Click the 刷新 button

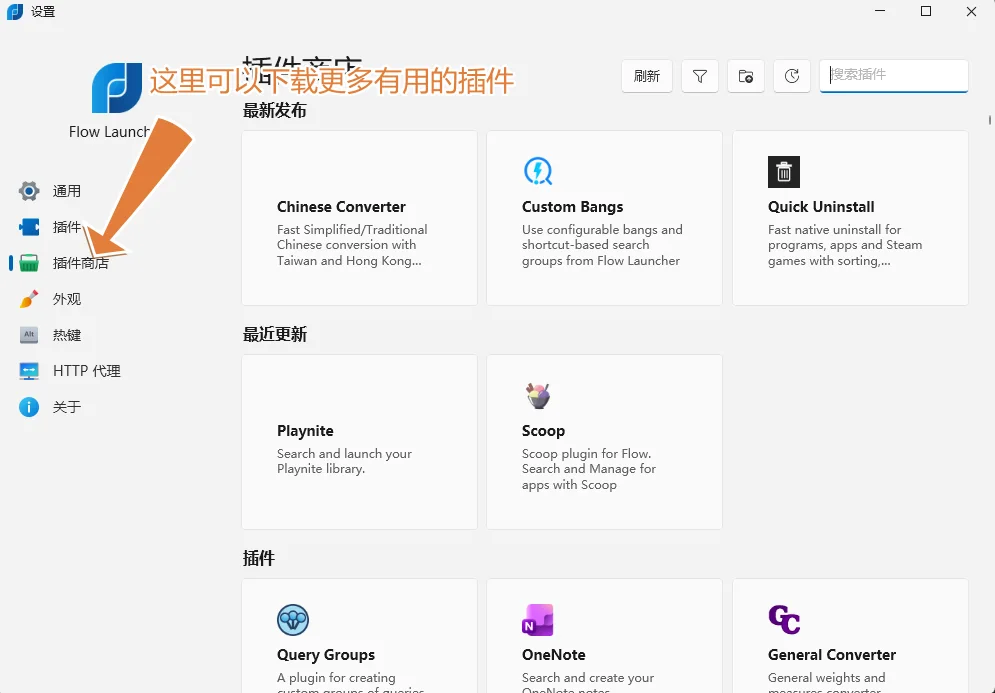pyautogui.click(x=647, y=76)
